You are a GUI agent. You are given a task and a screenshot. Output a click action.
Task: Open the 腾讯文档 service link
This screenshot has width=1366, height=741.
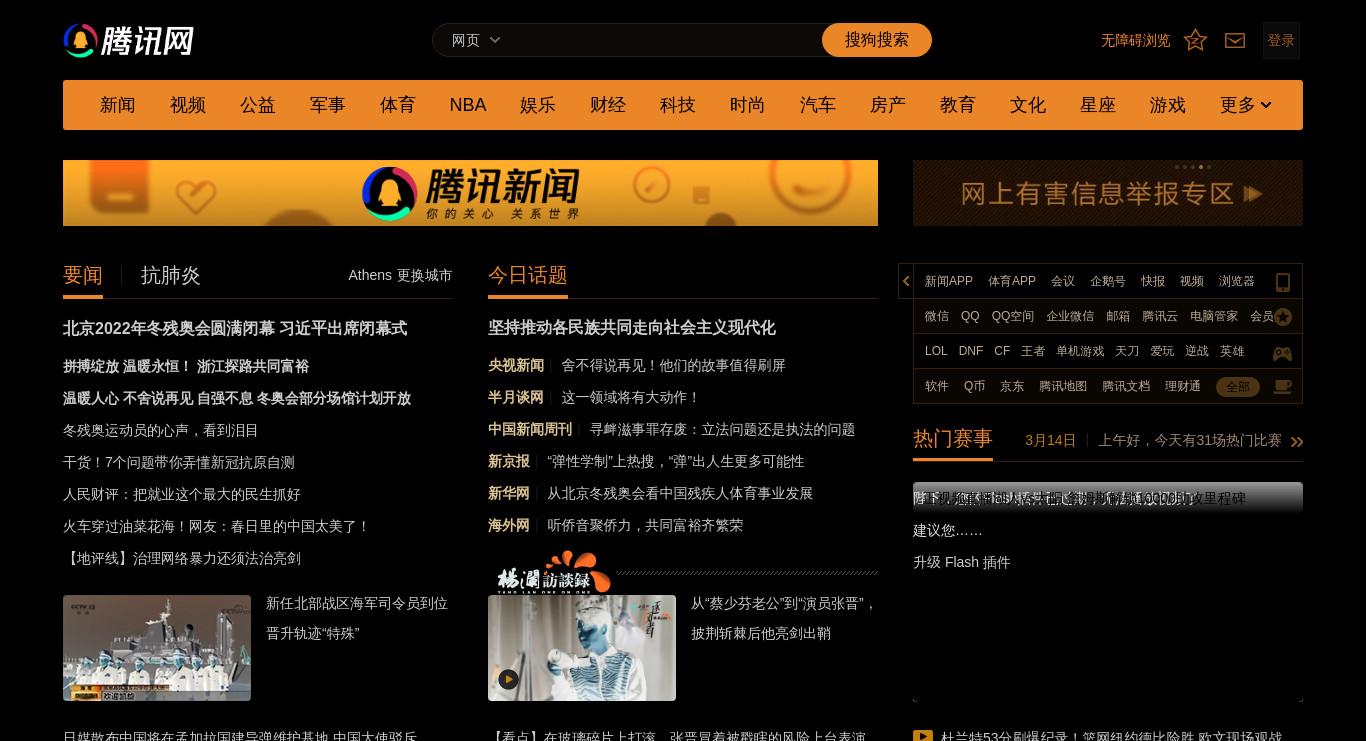tap(1126, 386)
